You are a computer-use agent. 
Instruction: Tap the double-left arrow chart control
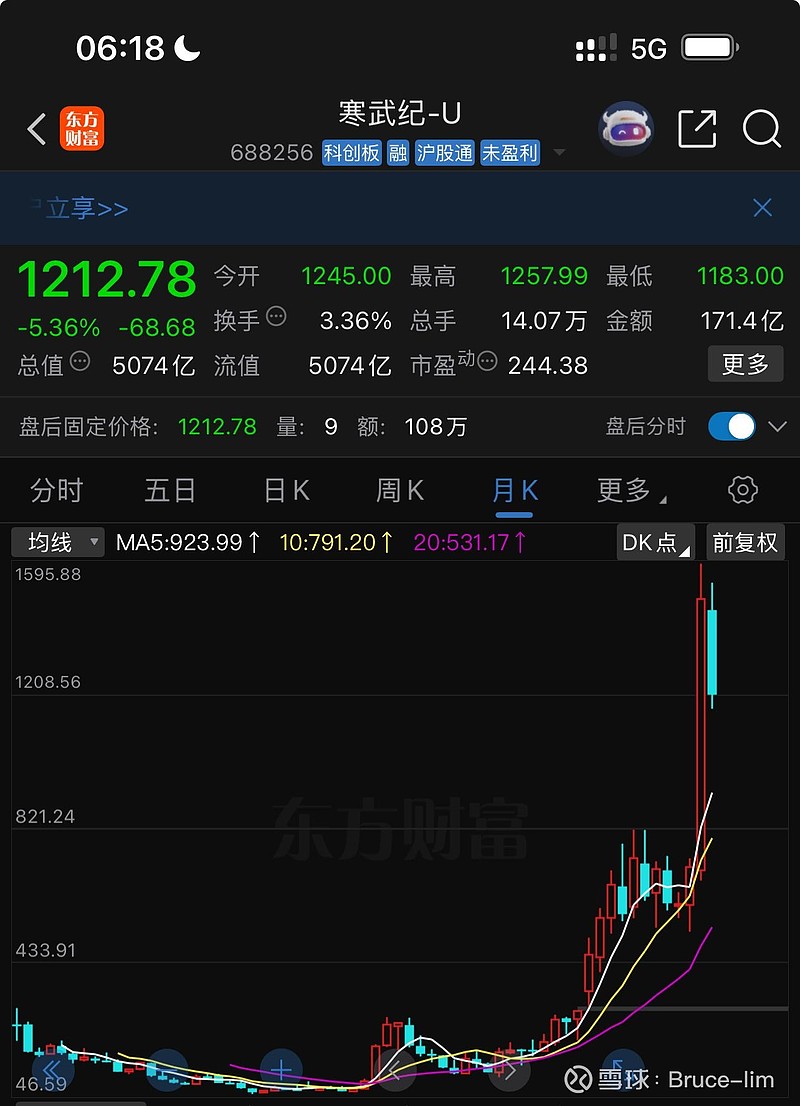[51, 1070]
